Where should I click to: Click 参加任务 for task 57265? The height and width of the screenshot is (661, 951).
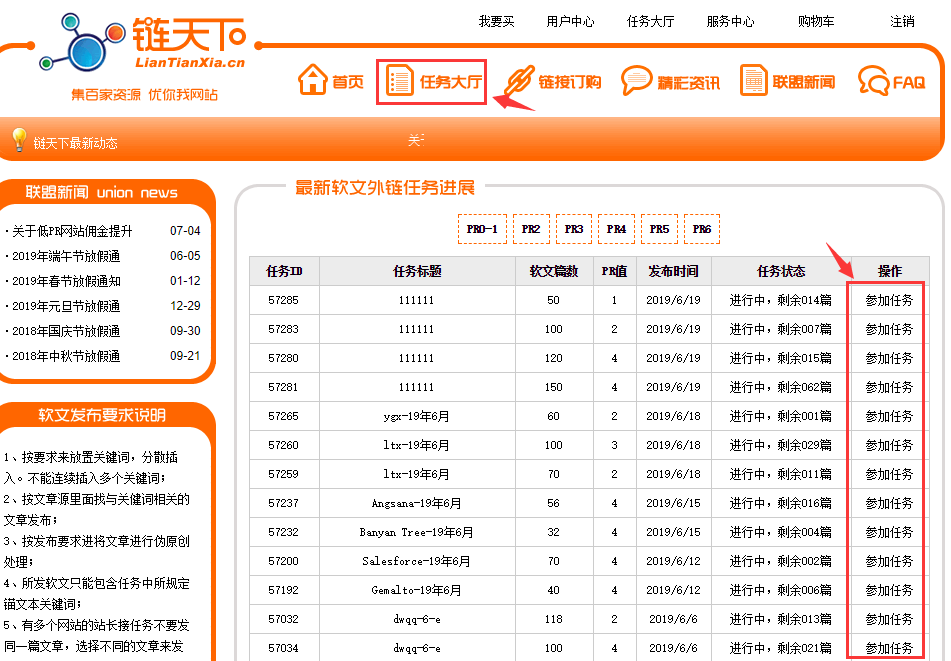click(889, 417)
